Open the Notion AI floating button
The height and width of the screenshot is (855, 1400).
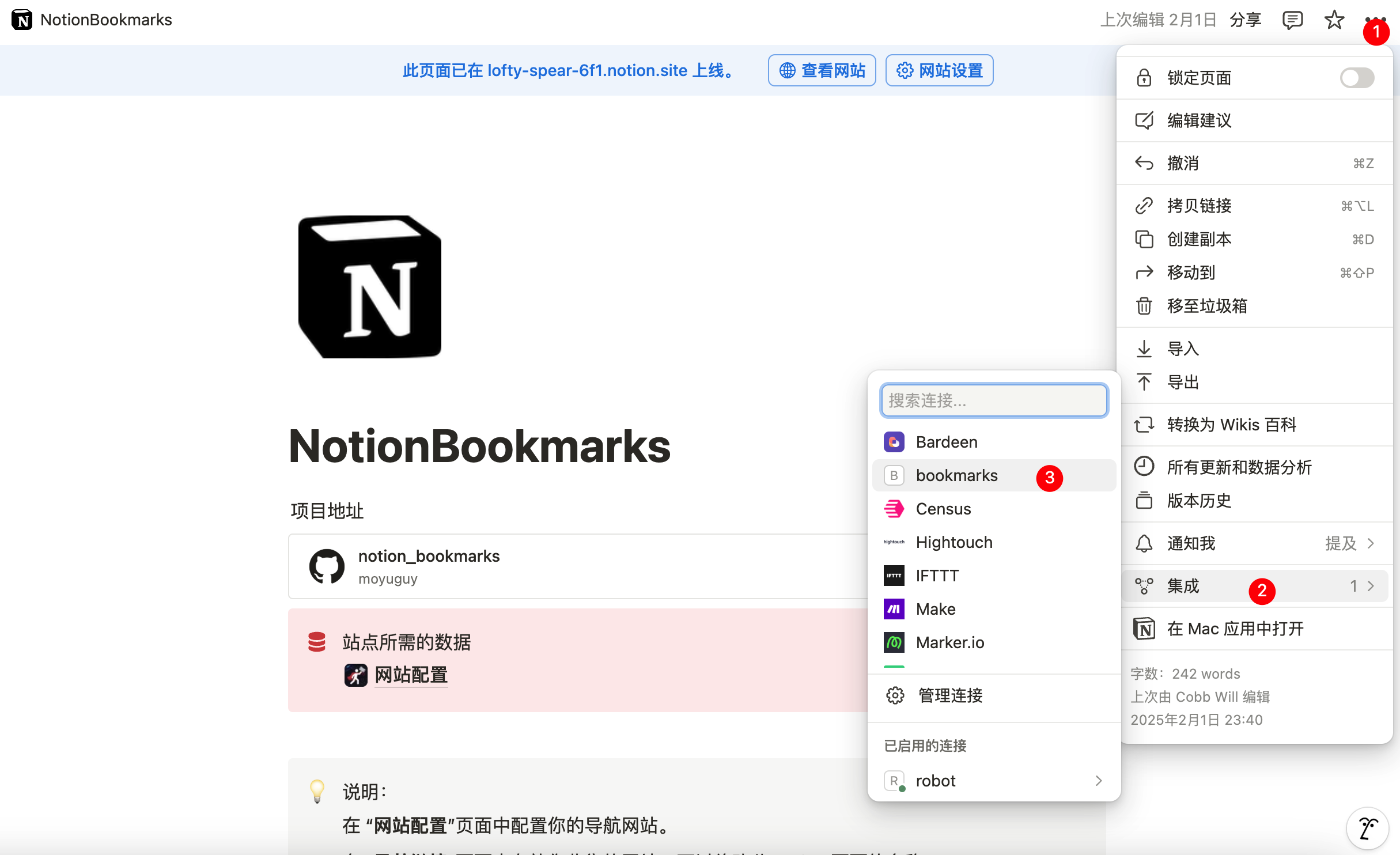[x=1367, y=828]
